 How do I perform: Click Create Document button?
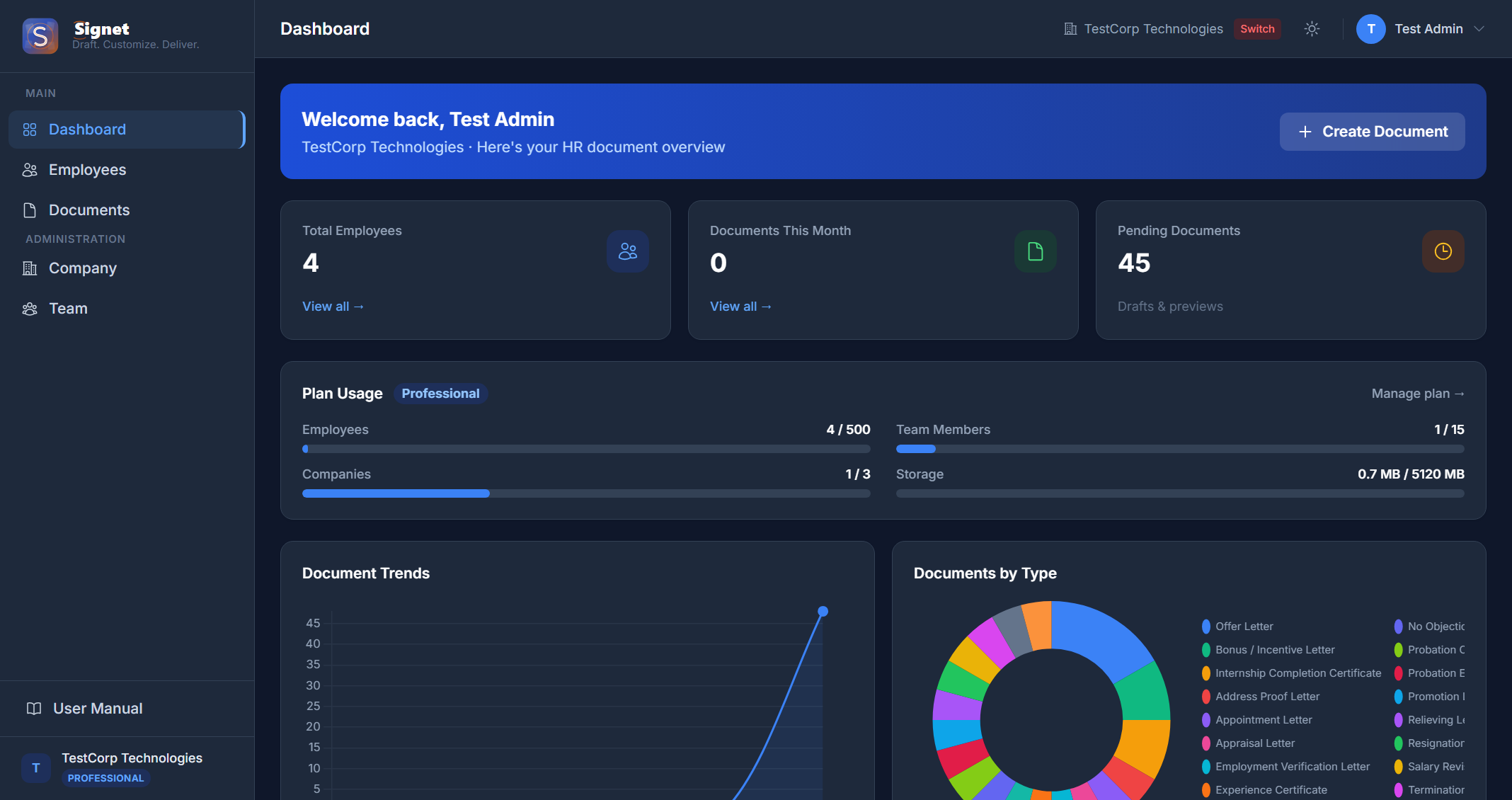[1372, 132]
